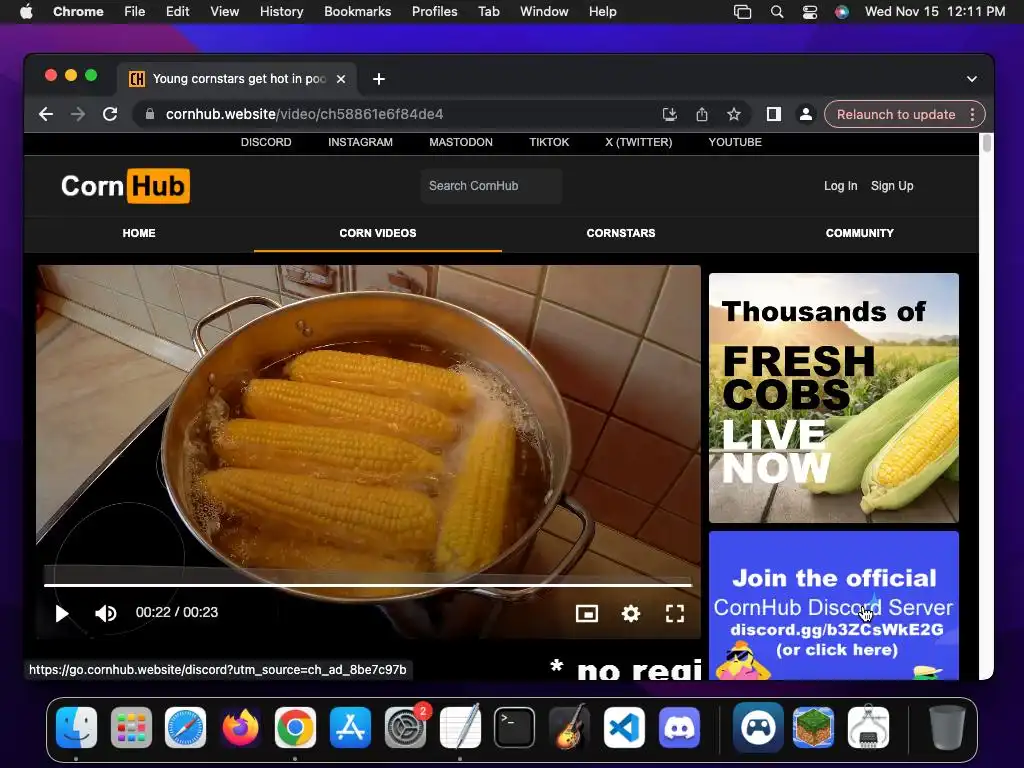The width and height of the screenshot is (1024, 768).
Task: Open video player settings gear
Action: [x=630, y=613]
